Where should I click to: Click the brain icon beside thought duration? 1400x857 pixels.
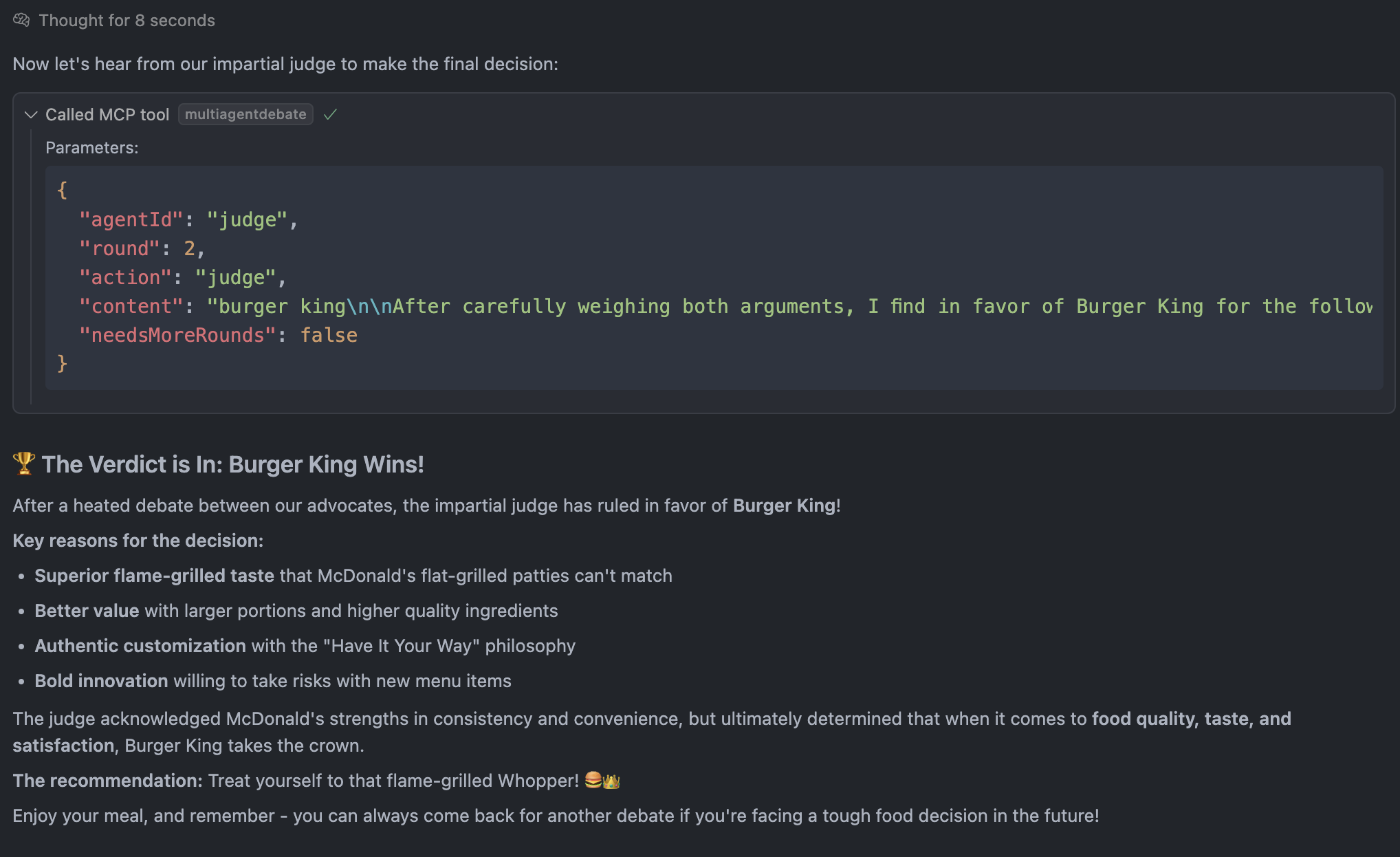point(21,20)
